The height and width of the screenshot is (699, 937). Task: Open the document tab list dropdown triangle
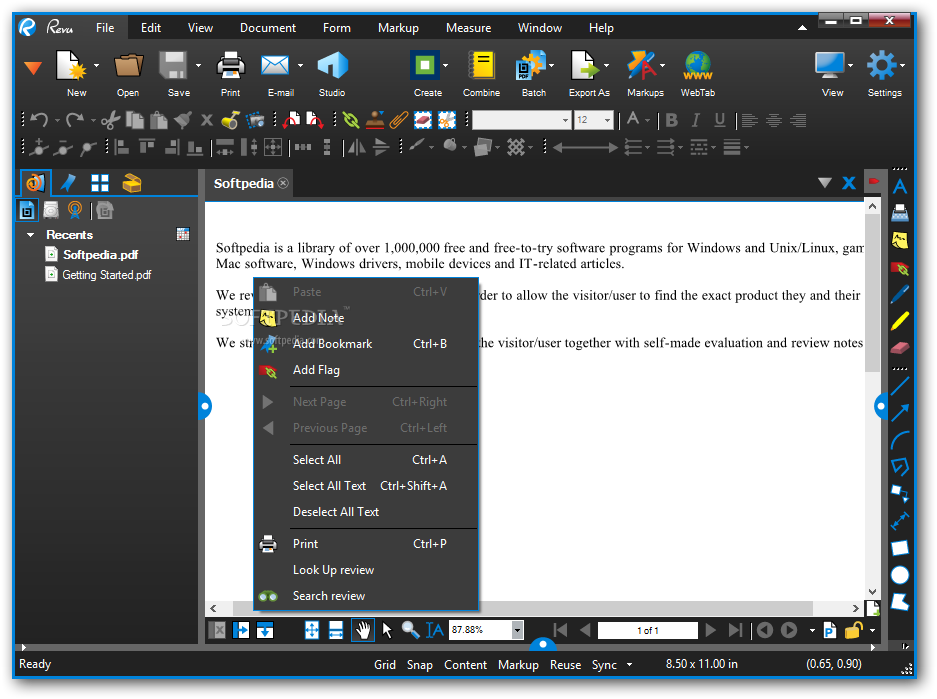[x=825, y=183]
